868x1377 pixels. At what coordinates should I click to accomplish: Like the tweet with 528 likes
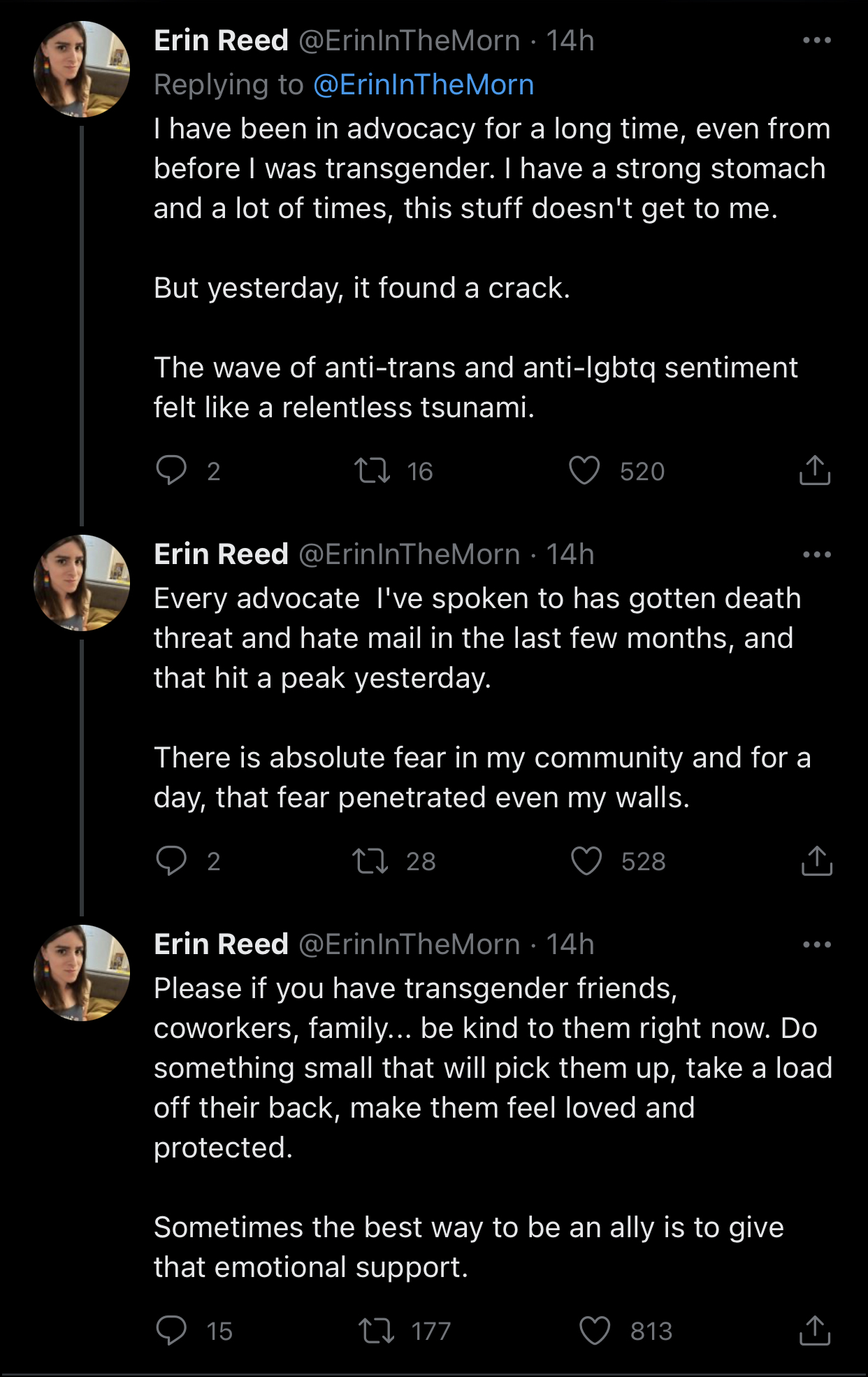tap(586, 860)
